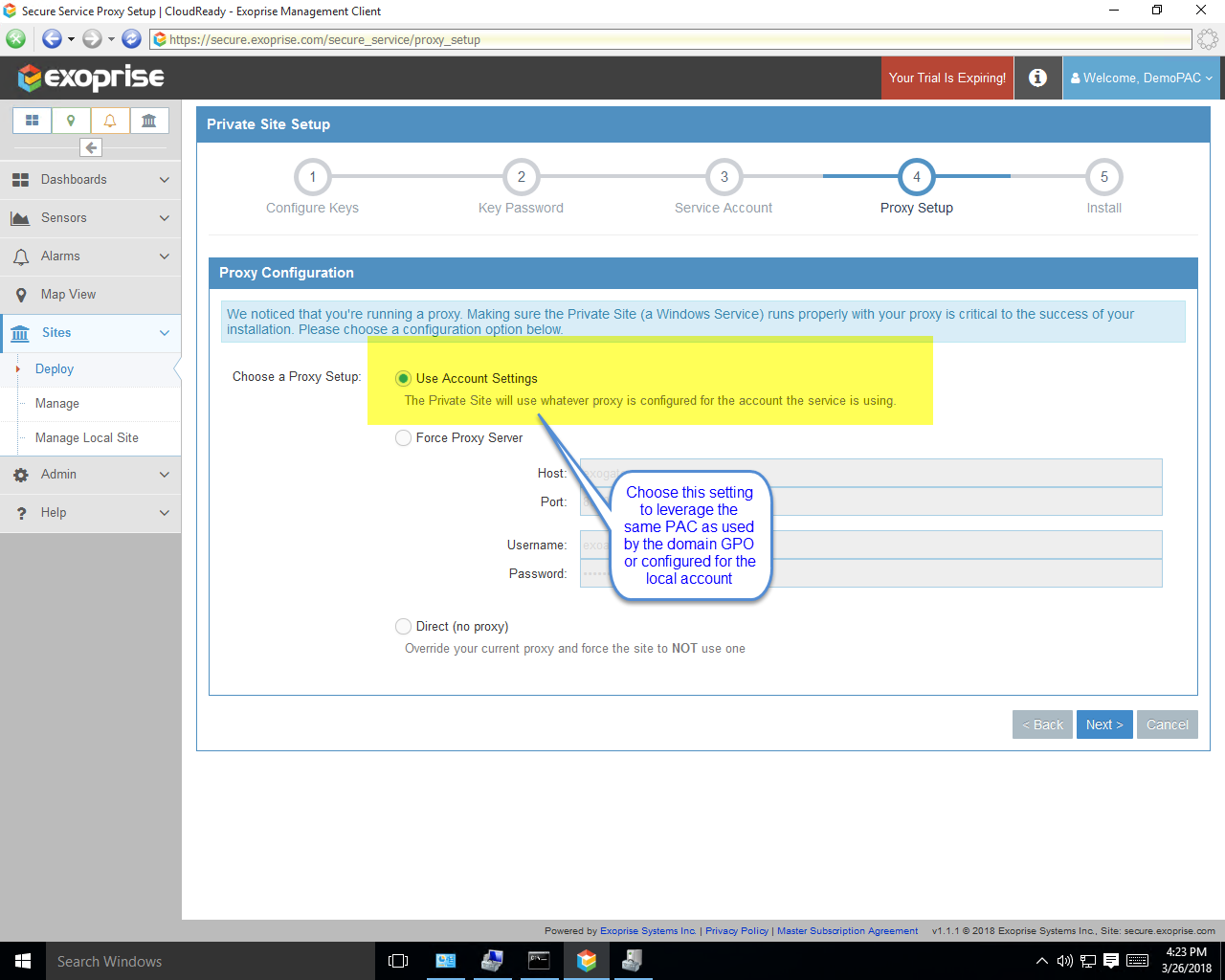Select Deploy under Sites
The width and height of the screenshot is (1225, 980).
point(55,369)
